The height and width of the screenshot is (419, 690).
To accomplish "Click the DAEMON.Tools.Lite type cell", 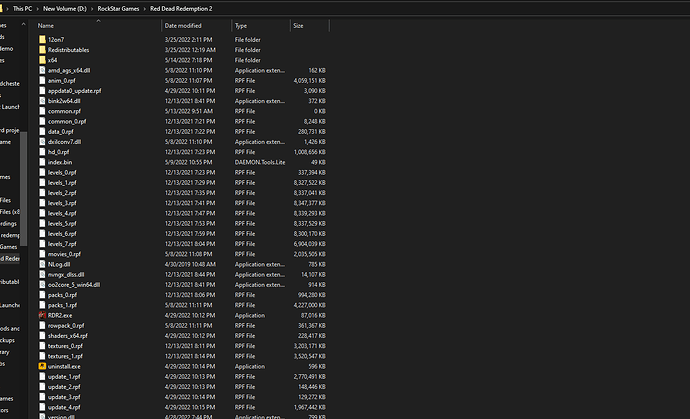I will (x=260, y=162).
